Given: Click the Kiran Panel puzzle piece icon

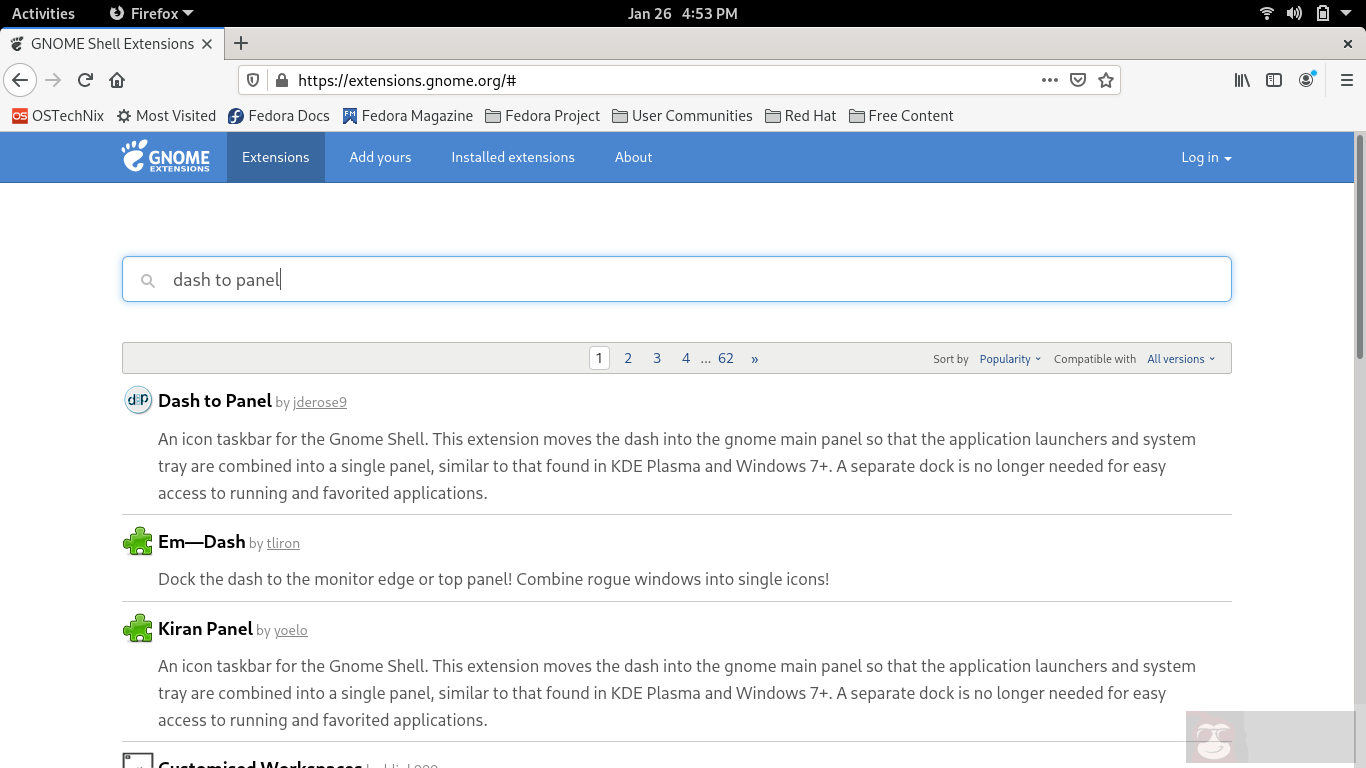Looking at the screenshot, I should pyautogui.click(x=137, y=628).
